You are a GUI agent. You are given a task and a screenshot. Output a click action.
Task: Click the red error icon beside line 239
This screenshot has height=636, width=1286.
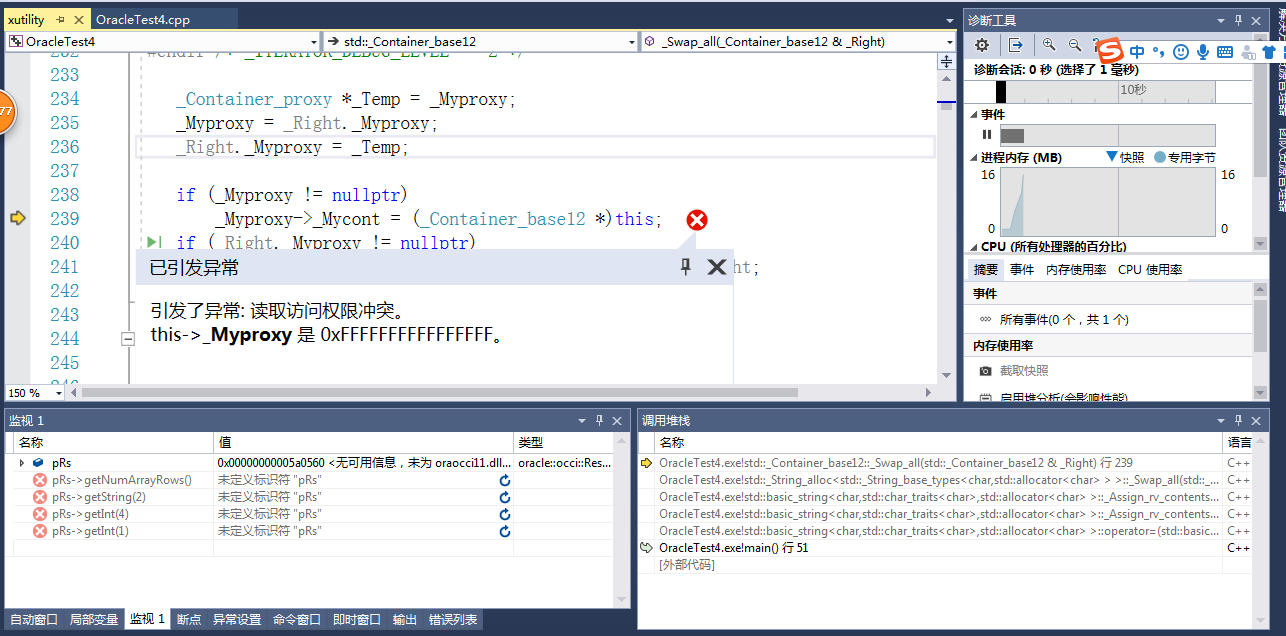click(x=697, y=220)
